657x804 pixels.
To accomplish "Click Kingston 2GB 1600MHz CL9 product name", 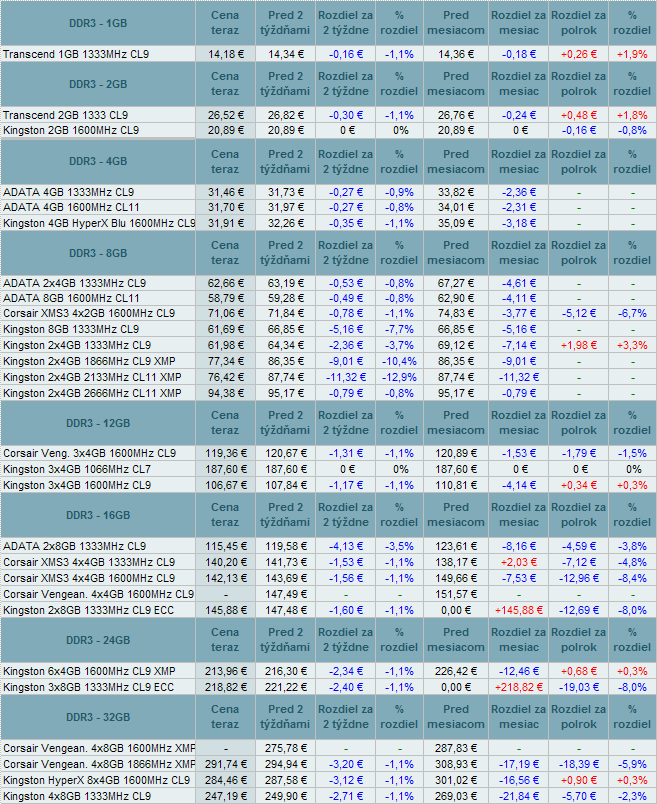I will click(71, 130).
